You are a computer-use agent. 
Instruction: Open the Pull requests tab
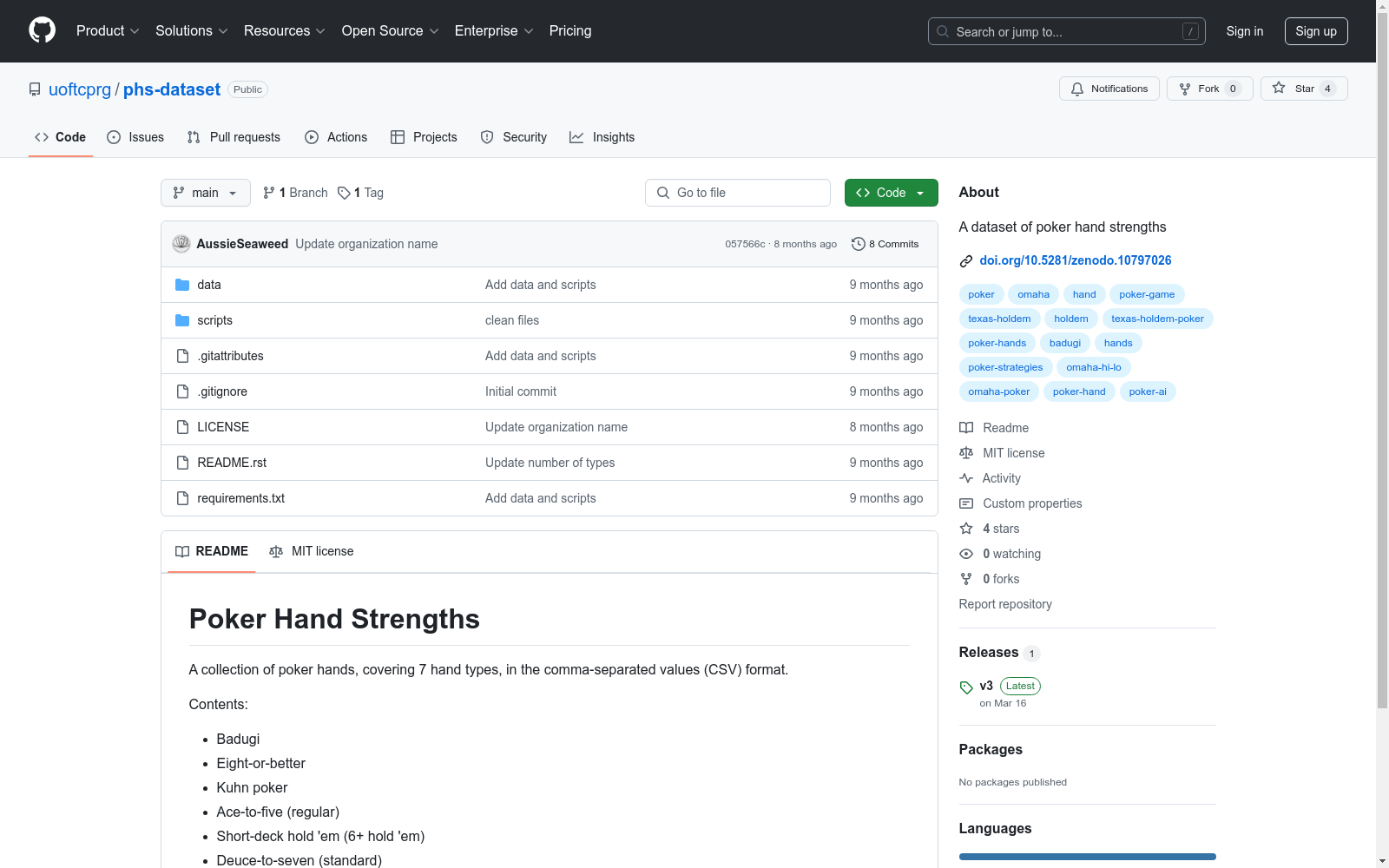pos(234,137)
